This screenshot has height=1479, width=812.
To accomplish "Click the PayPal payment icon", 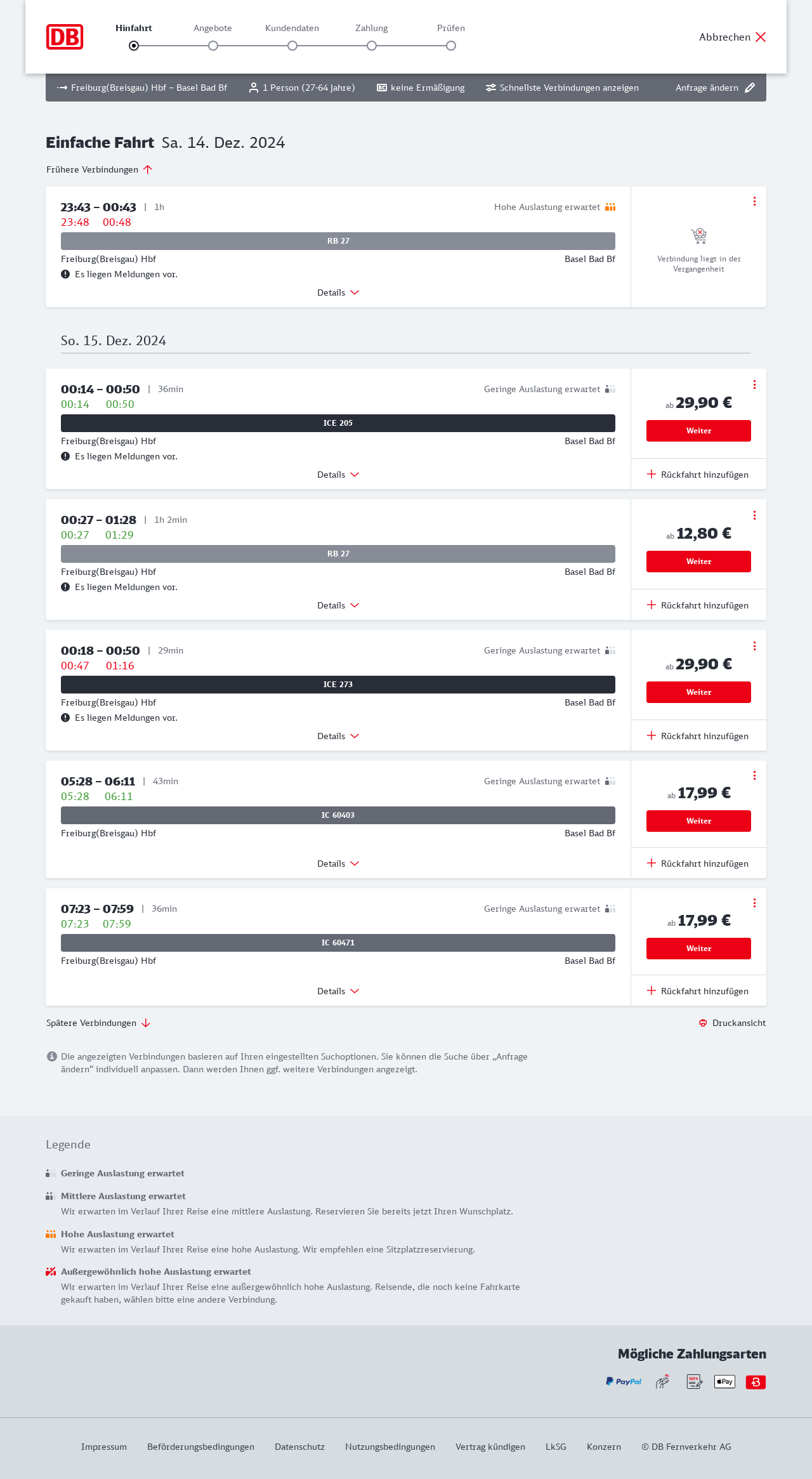I will pos(624,1381).
